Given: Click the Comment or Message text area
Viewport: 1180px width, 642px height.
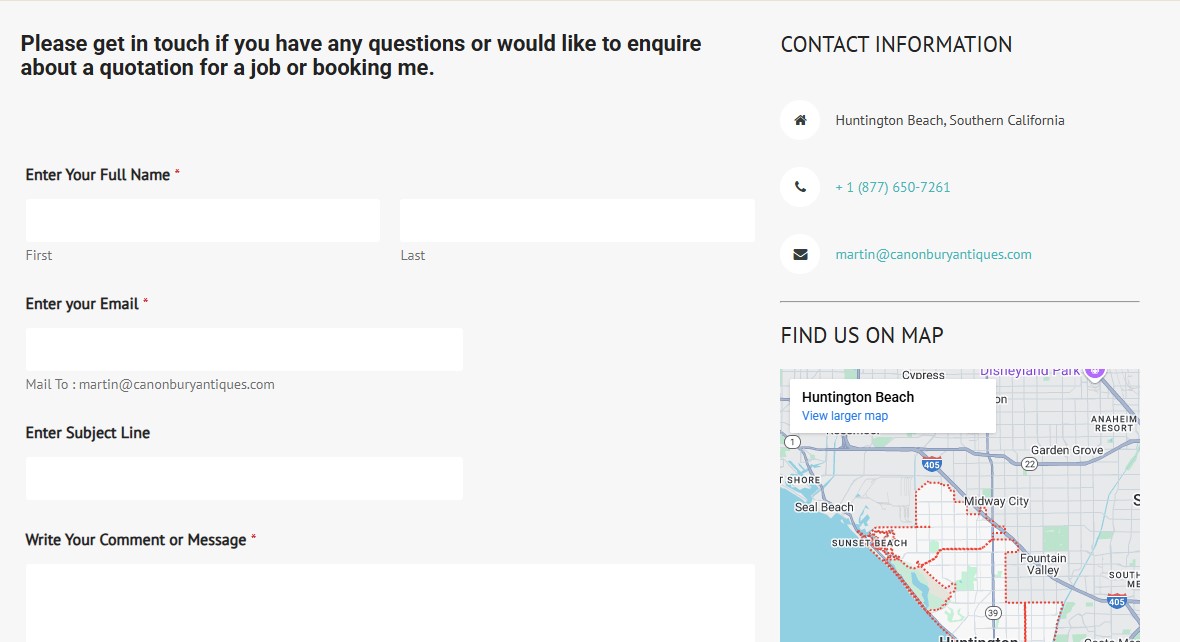Looking at the screenshot, I should [390, 602].
